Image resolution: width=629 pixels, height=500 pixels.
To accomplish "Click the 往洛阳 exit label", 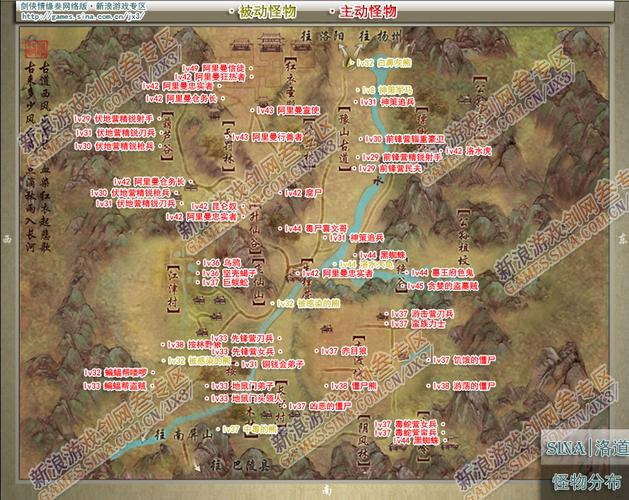I will (x=323, y=37).
